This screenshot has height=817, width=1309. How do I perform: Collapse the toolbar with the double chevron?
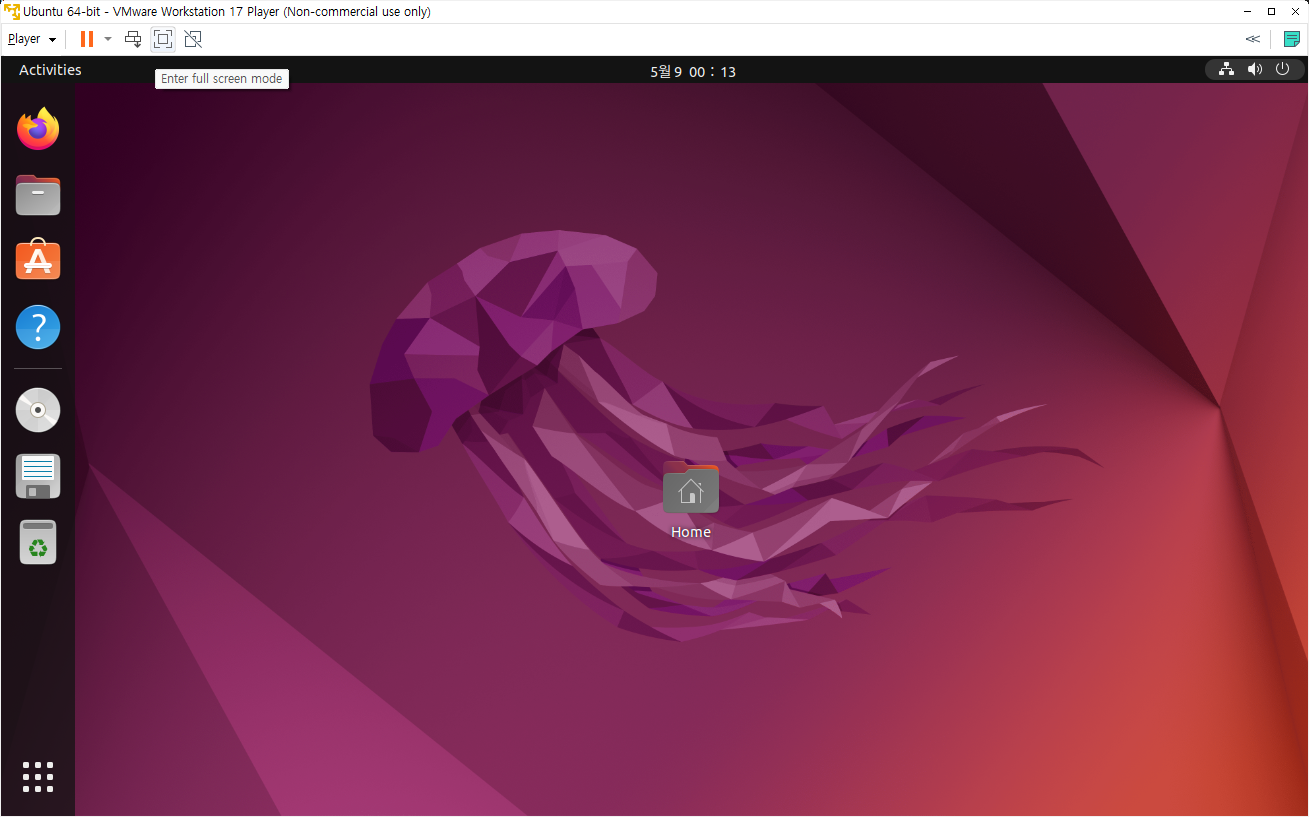click(1252, 39)
